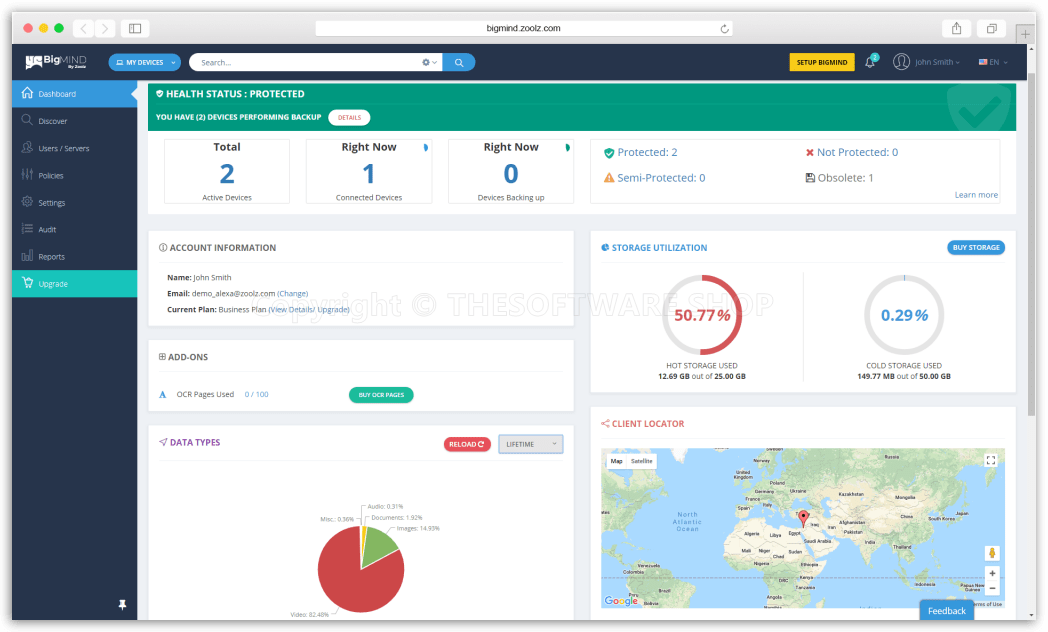Screen dimensions: 1048x632
Task: Open the LIFETIME period dropdown
Action: (x=530, y=443)
